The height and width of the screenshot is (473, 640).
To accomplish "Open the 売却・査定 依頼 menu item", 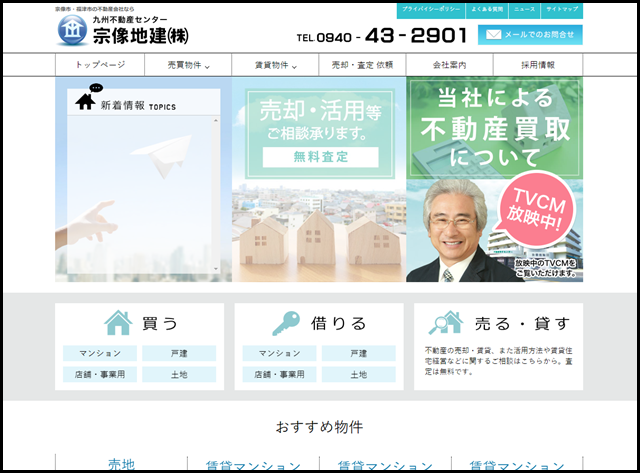I will click(362, 65).
